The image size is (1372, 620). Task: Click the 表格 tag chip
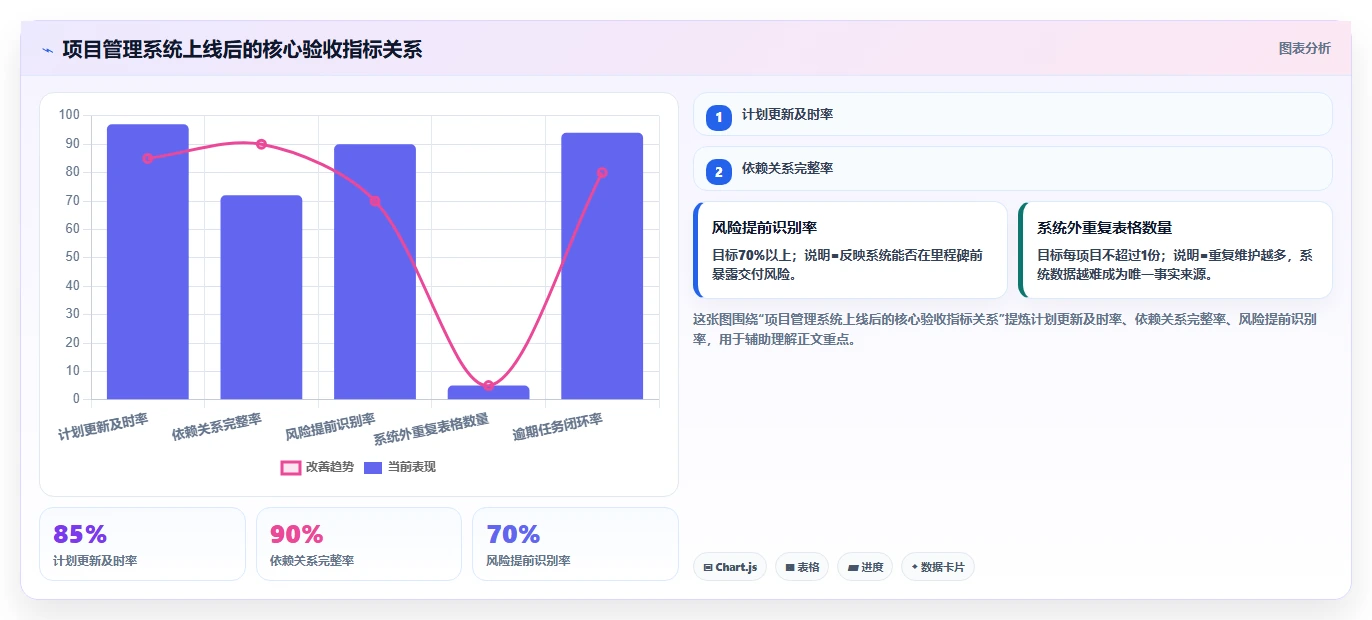point(802,567)
